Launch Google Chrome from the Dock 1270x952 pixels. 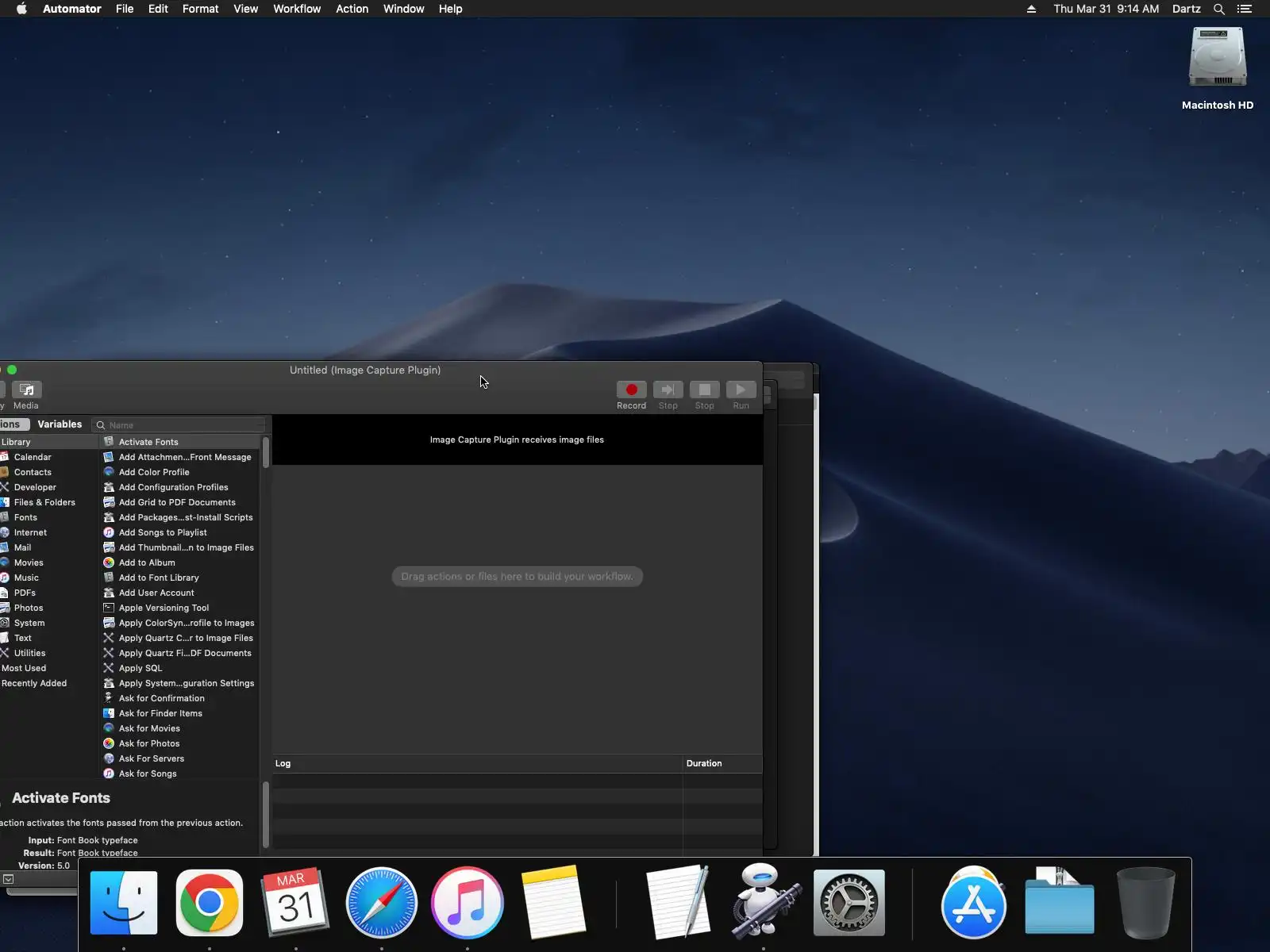(210, 903)
